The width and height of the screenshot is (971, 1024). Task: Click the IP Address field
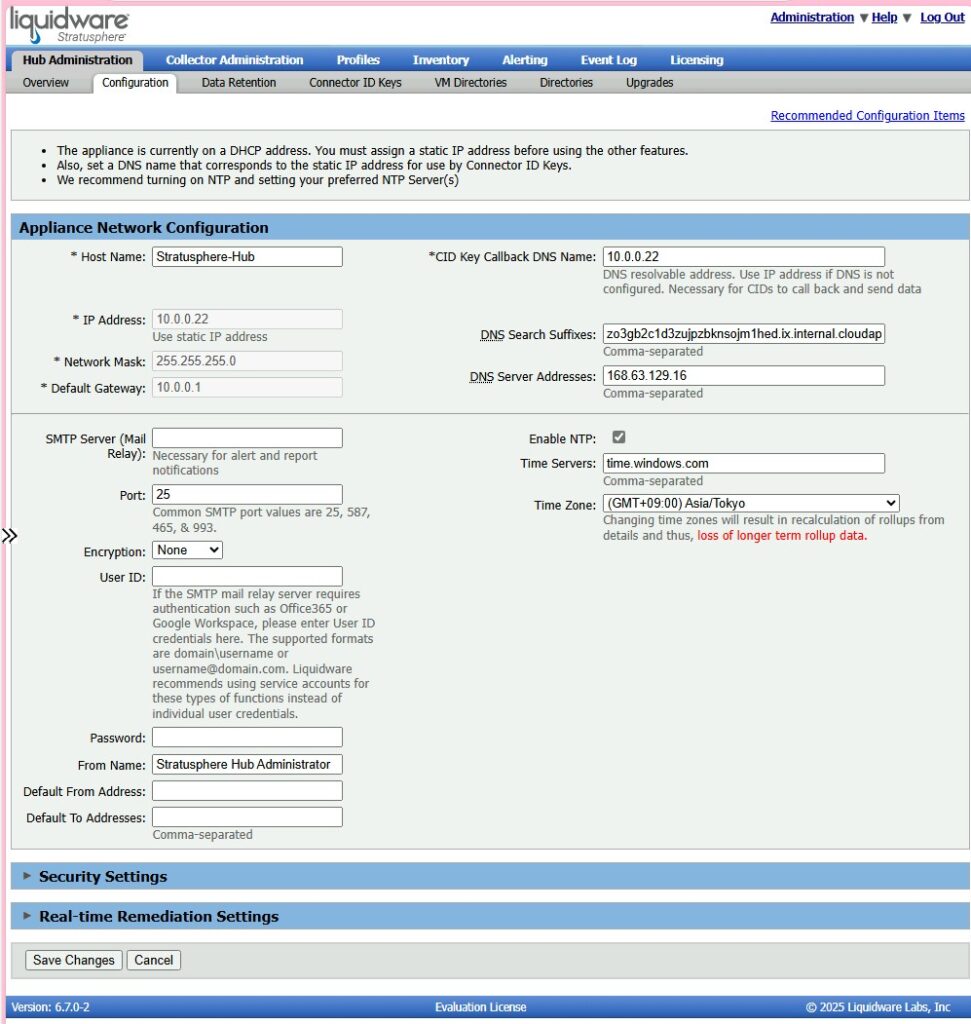[x=247, y=319]
